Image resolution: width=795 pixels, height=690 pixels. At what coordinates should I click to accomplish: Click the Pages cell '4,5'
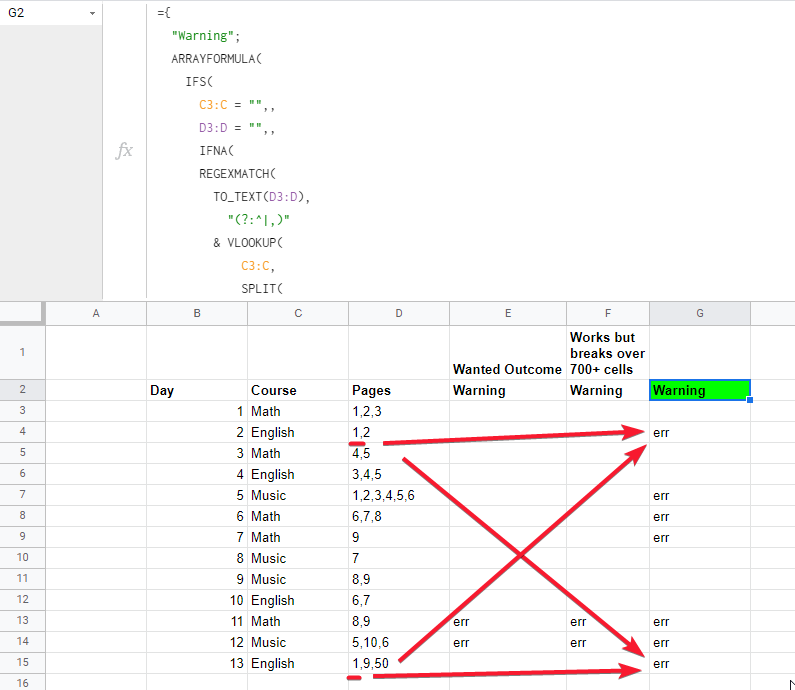[x=399, y=453]
